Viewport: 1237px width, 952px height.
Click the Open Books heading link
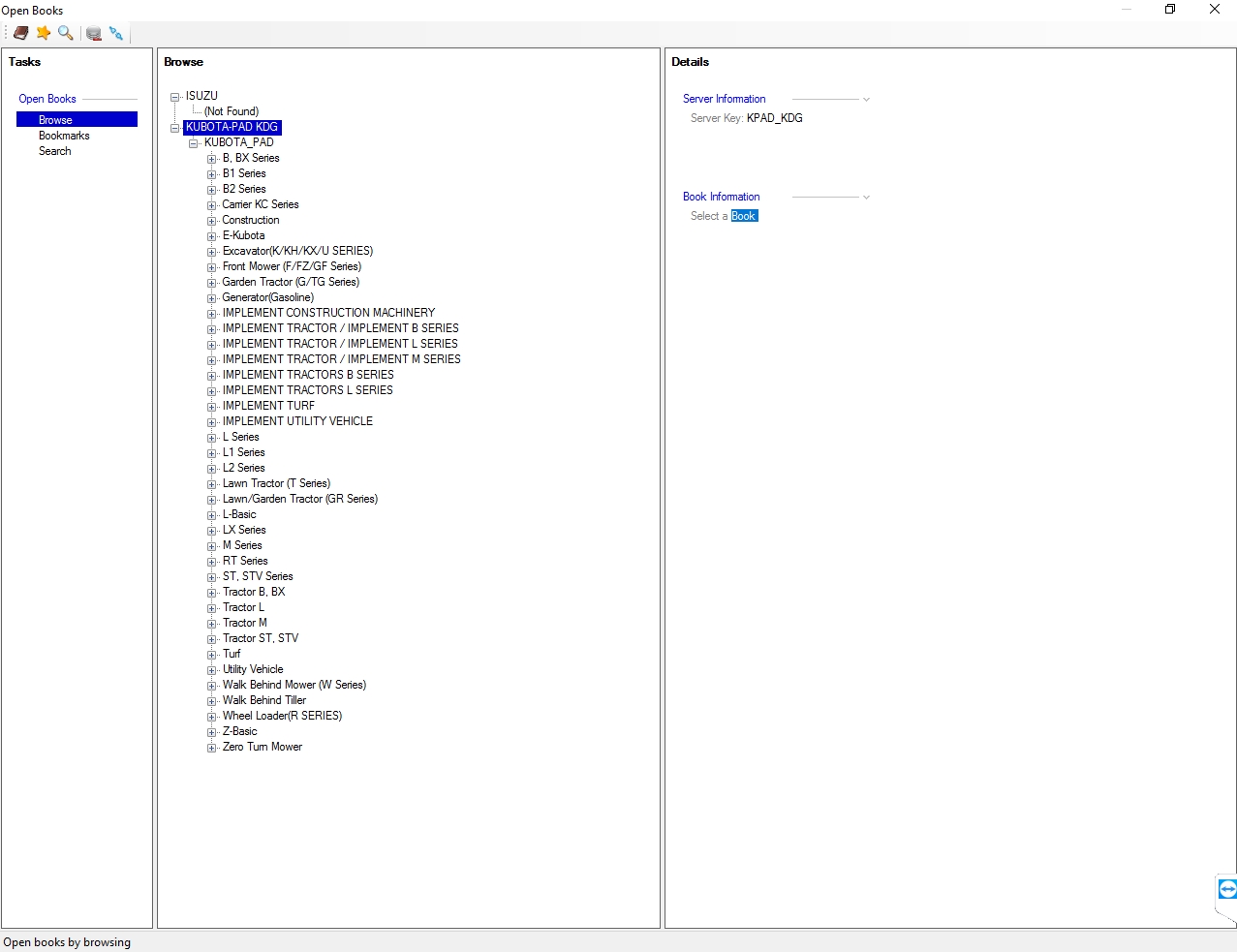click(x=47, y=99)
